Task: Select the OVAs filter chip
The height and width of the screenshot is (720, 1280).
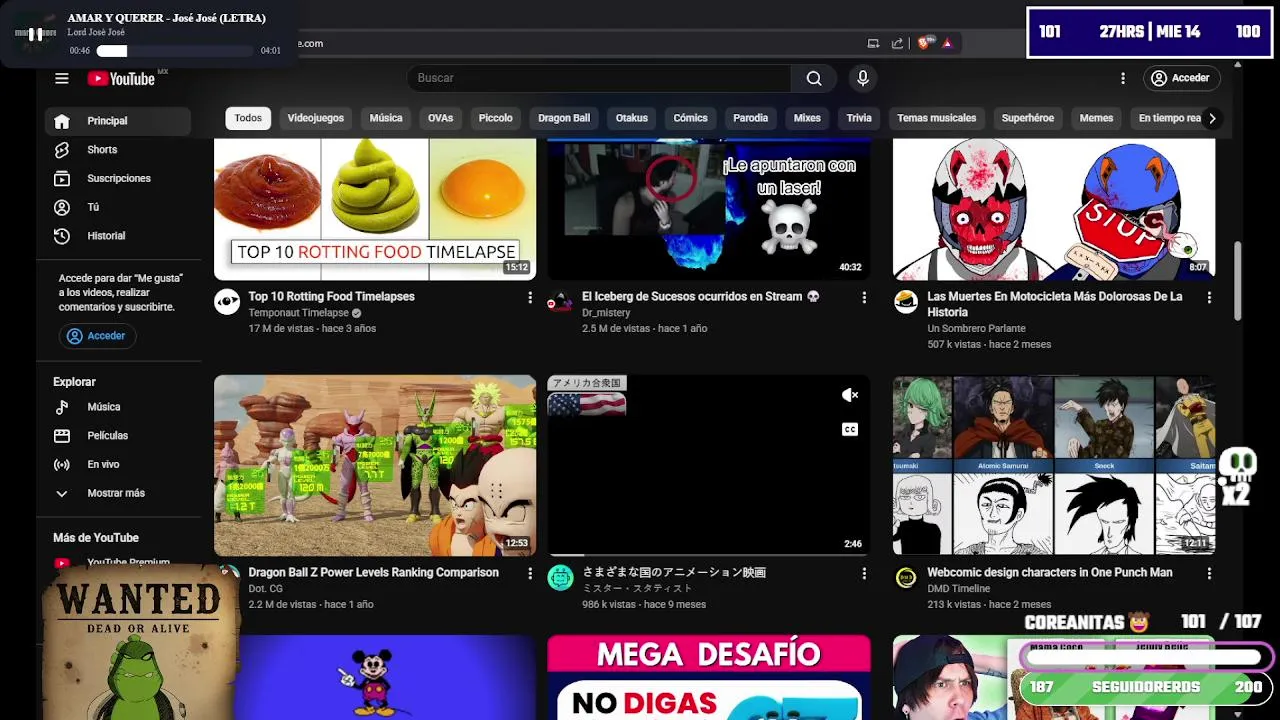Action: click(x=441, y=118)
